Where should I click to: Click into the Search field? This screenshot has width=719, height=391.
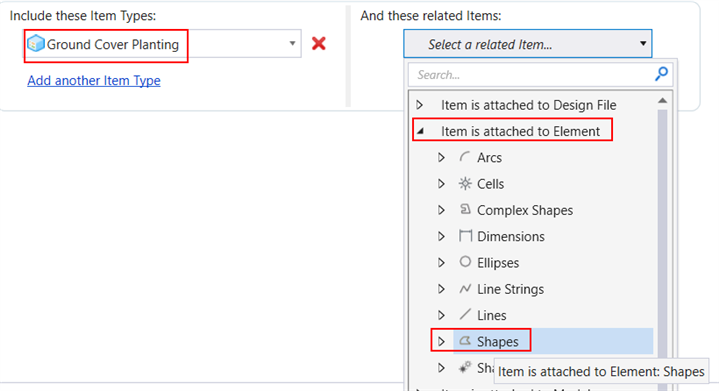[x=531, y=75]
